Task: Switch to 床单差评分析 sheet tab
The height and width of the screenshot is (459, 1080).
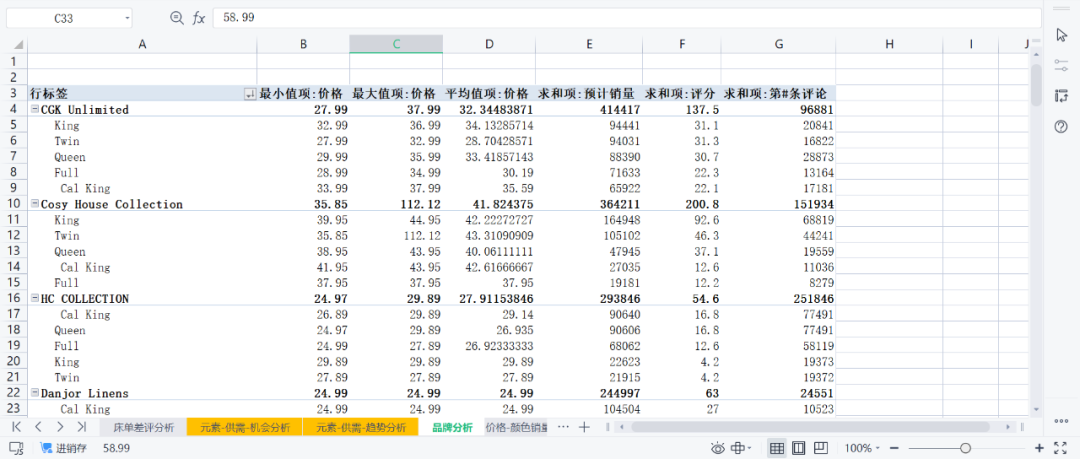Action: coord(143,427)
